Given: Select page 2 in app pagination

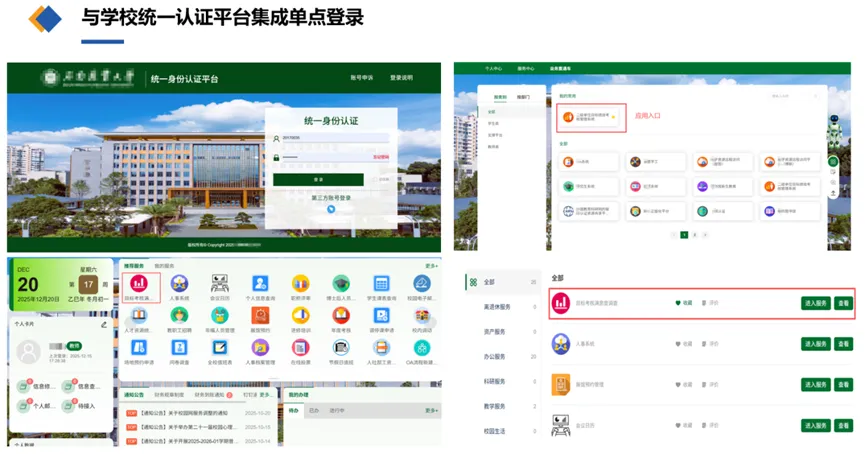Looking at the screenshot, I should click(695, 235).
